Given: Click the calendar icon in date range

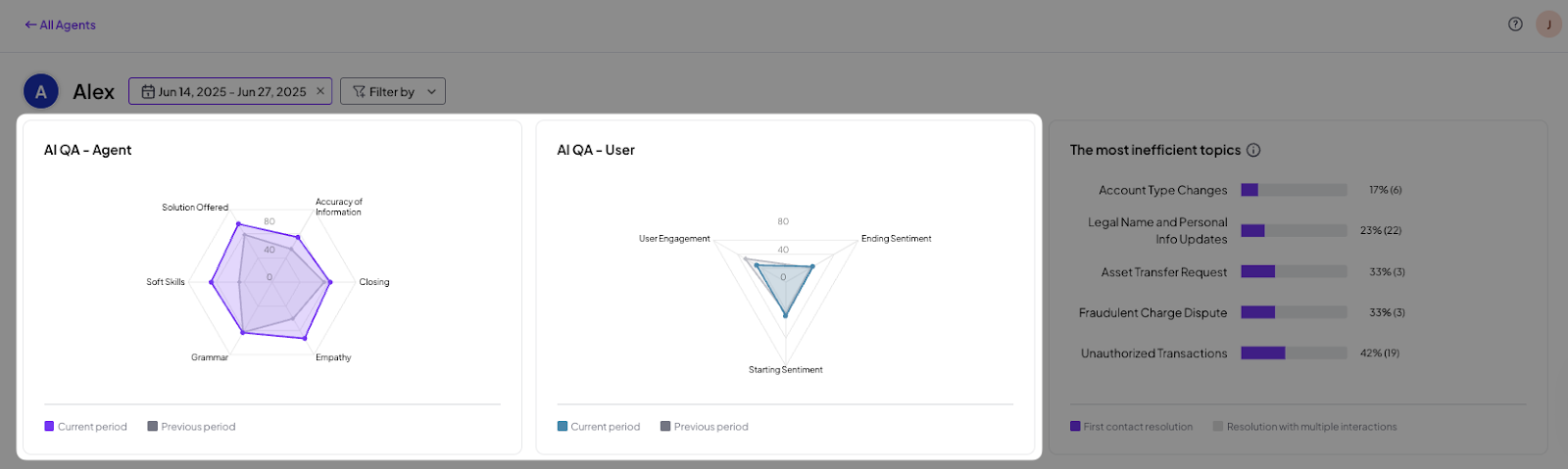Looking at the screenshot, I should (148, 92).
